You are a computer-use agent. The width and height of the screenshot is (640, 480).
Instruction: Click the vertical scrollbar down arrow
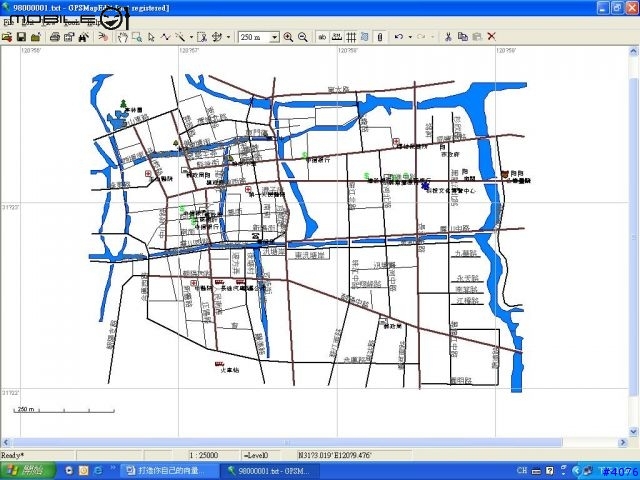point(633,431)
